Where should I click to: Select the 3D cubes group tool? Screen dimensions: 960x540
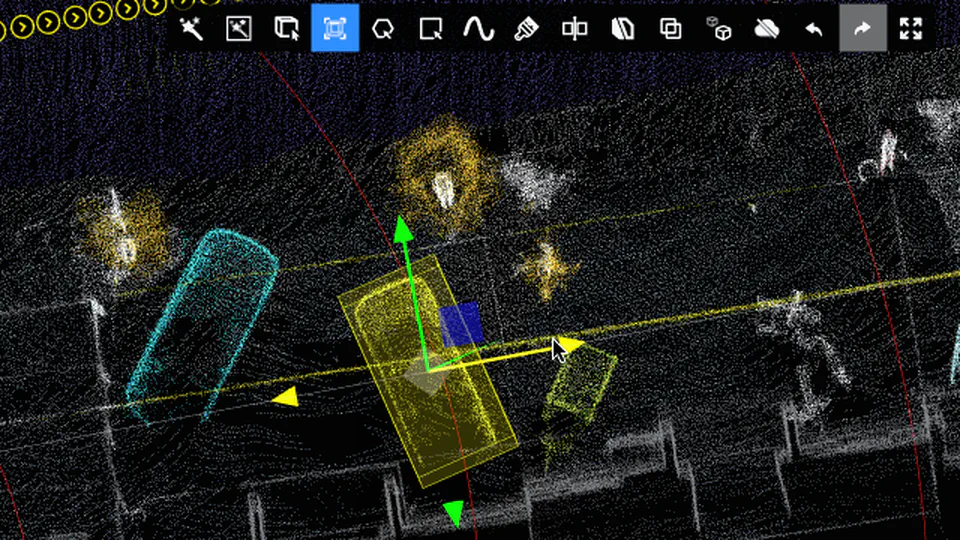(x=719, y=28)
